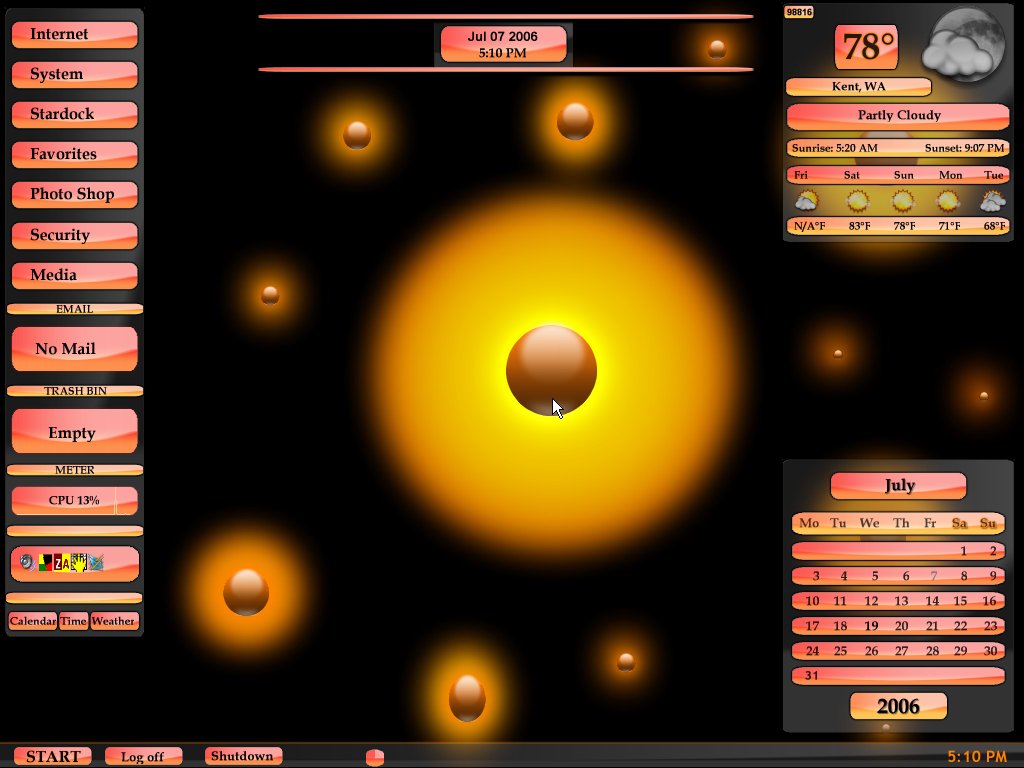
Task: Click the blue network tray icon
Action: click(96, 564)
